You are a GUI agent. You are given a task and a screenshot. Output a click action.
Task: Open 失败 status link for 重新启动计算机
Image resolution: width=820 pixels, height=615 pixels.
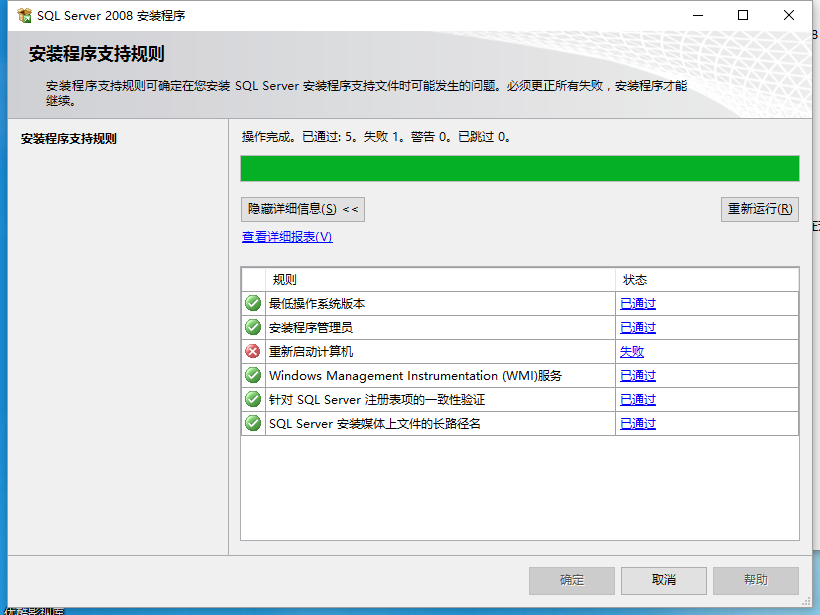[632, 351]
